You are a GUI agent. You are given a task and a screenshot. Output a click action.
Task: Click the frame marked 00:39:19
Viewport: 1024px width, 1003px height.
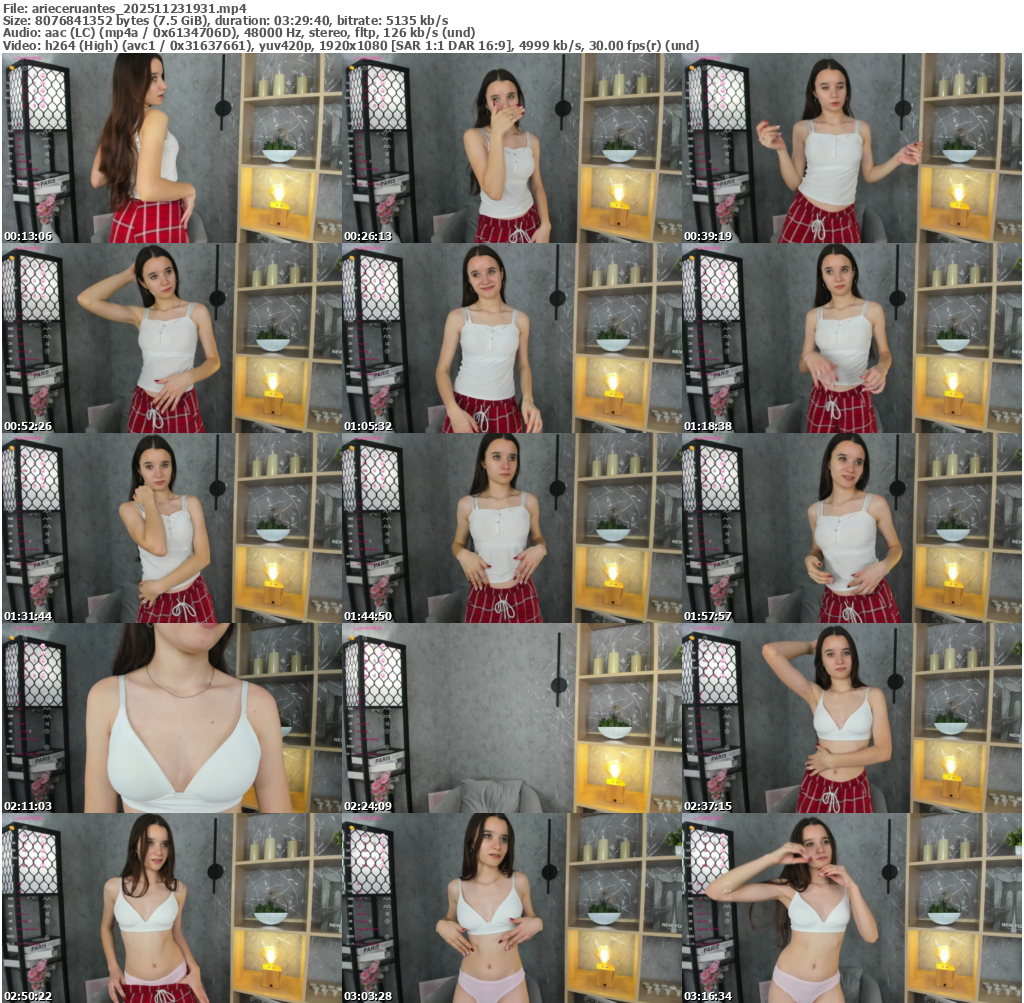tap(851, 149)
